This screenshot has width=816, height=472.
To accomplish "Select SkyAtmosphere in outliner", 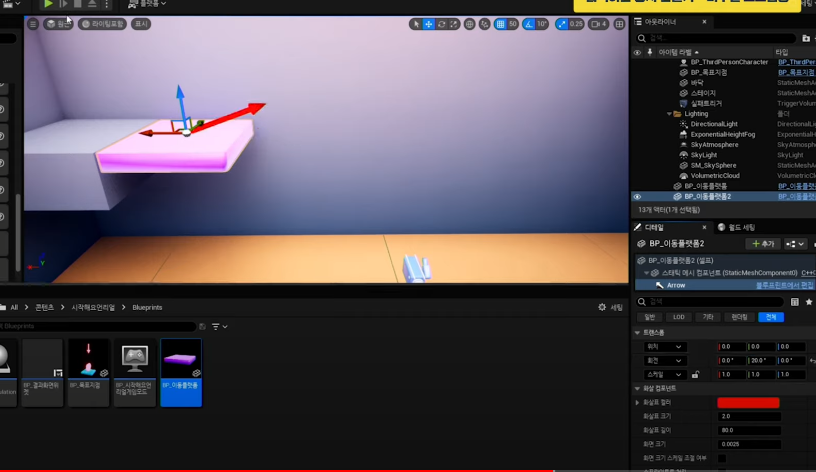I will pyautogui.click(x=714, y=145).
